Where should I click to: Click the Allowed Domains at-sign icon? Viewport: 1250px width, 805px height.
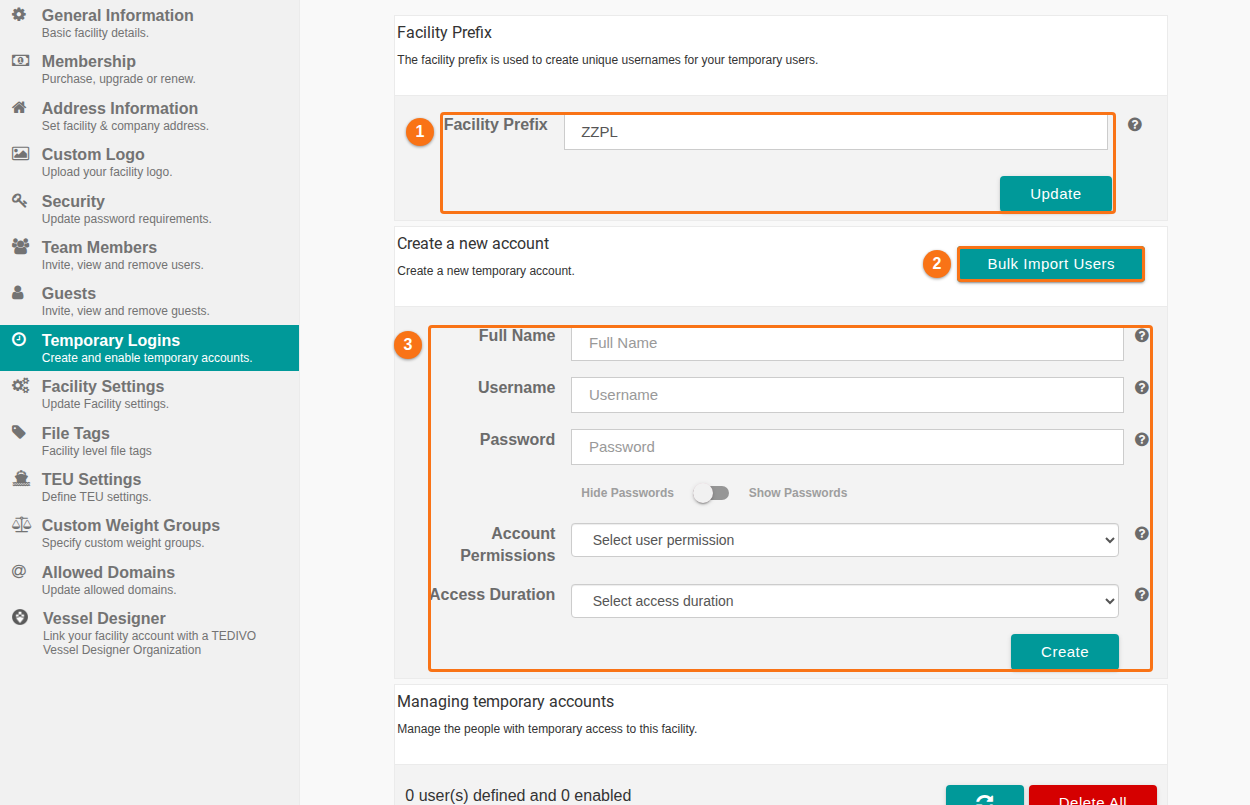[x=18, y=572]
